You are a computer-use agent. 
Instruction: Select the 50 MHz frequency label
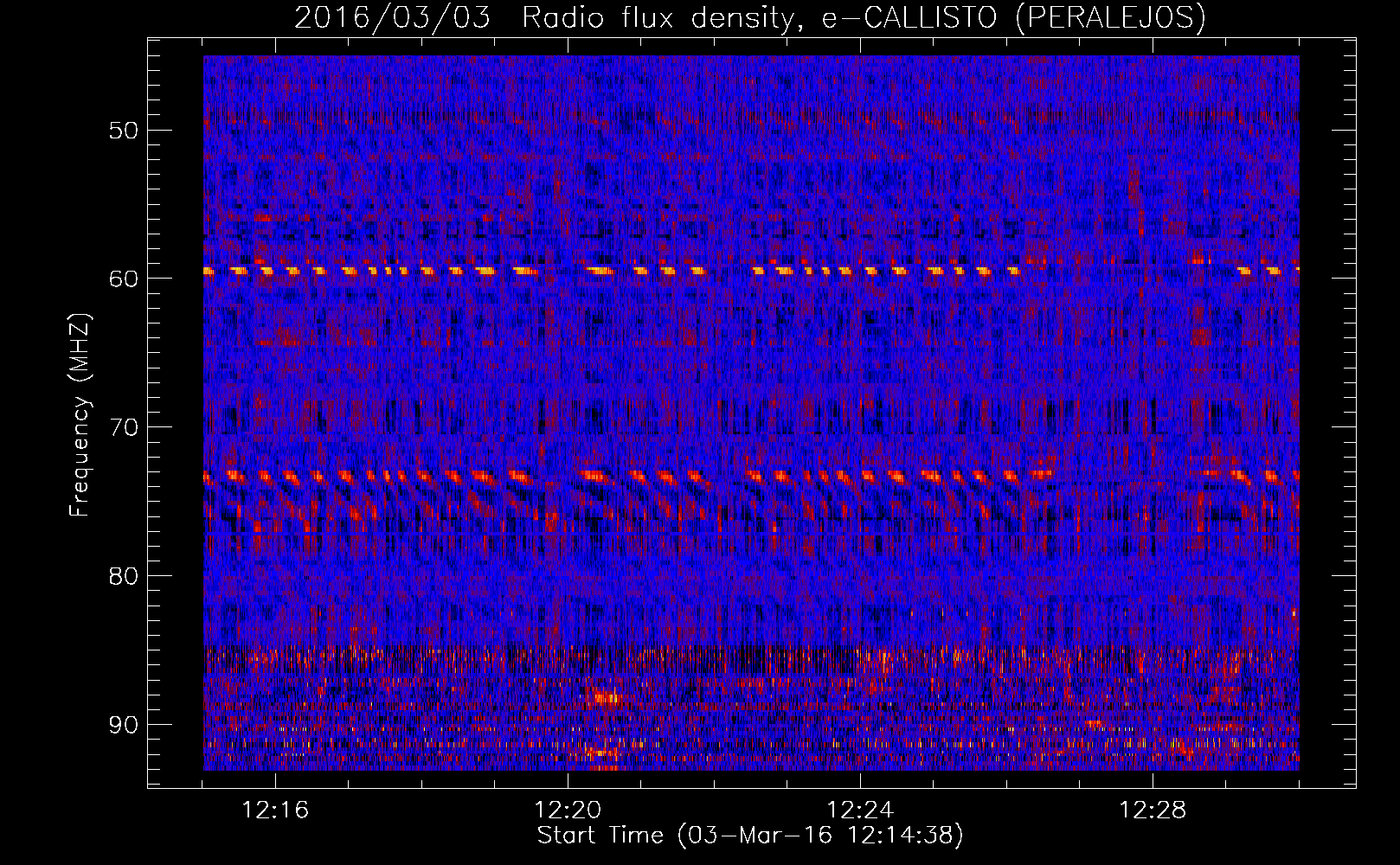[x=123, y=131]
